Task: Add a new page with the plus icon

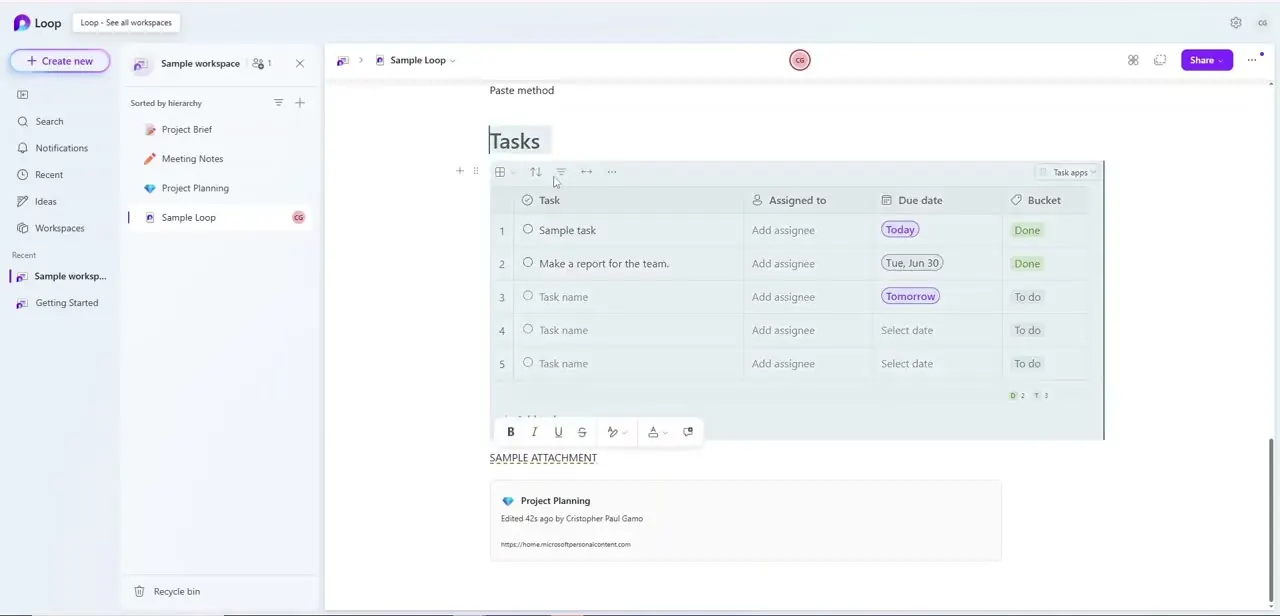Action: (x=300, y=103)
